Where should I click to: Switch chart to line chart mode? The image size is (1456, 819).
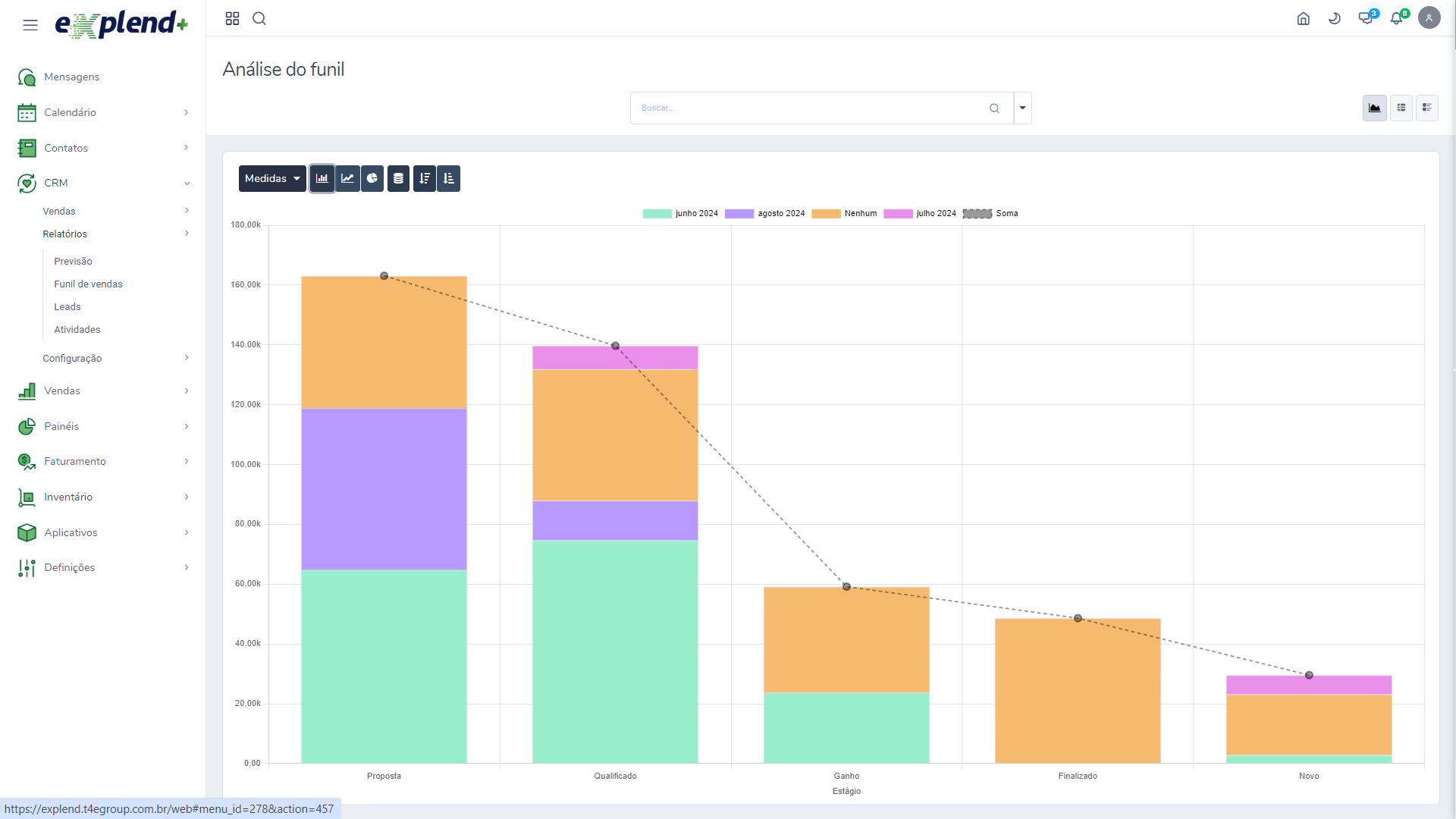point(347,178)
